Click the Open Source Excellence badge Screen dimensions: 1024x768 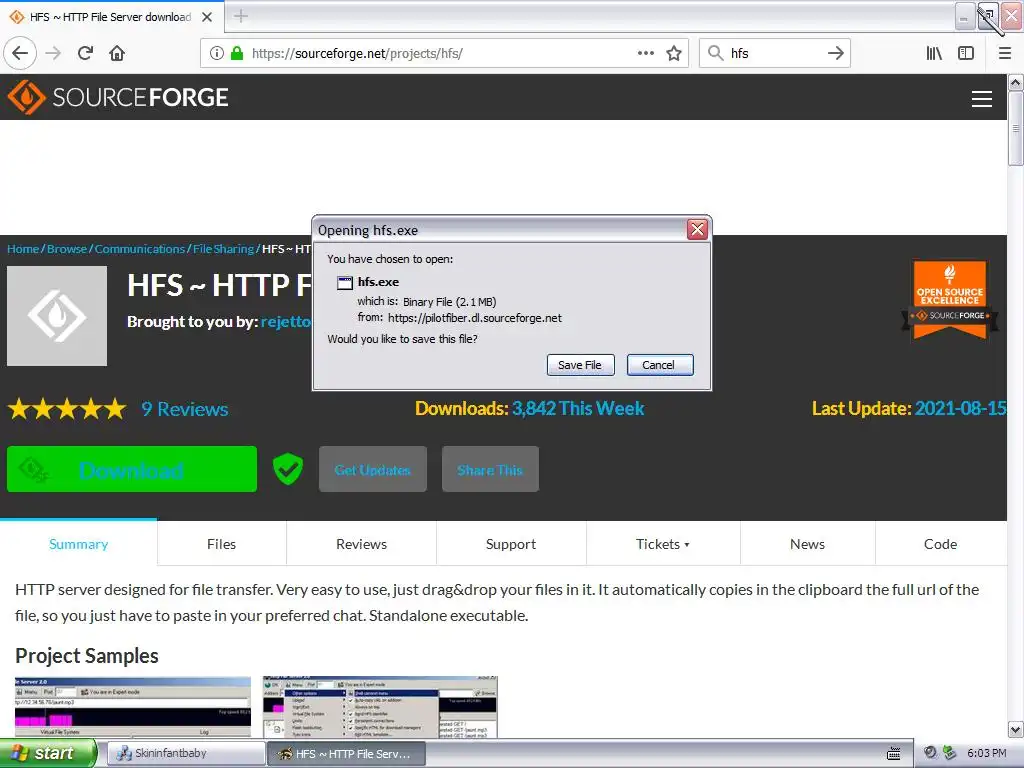[950, 300]
